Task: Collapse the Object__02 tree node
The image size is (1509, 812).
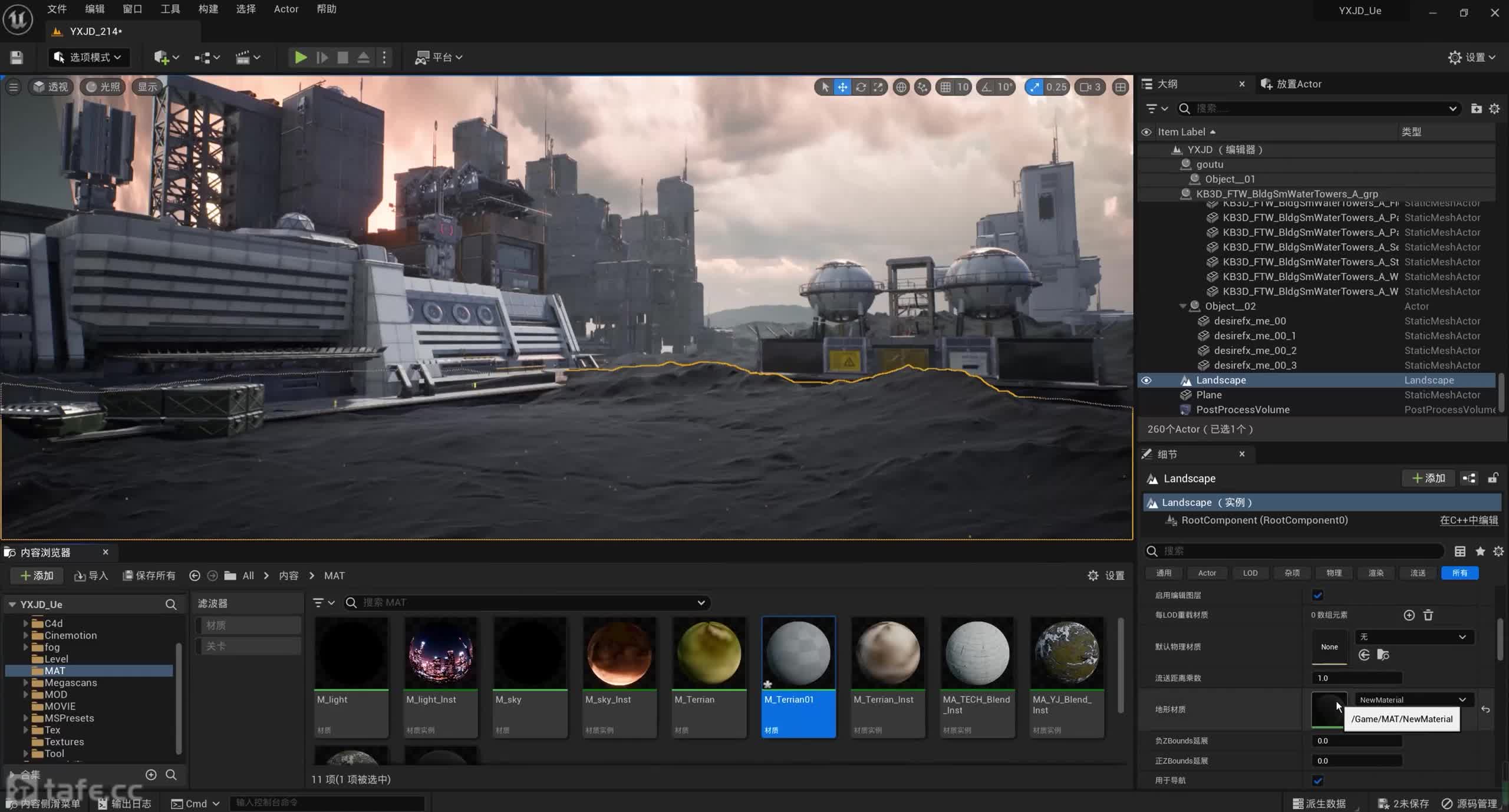Action: (1182, 306)
